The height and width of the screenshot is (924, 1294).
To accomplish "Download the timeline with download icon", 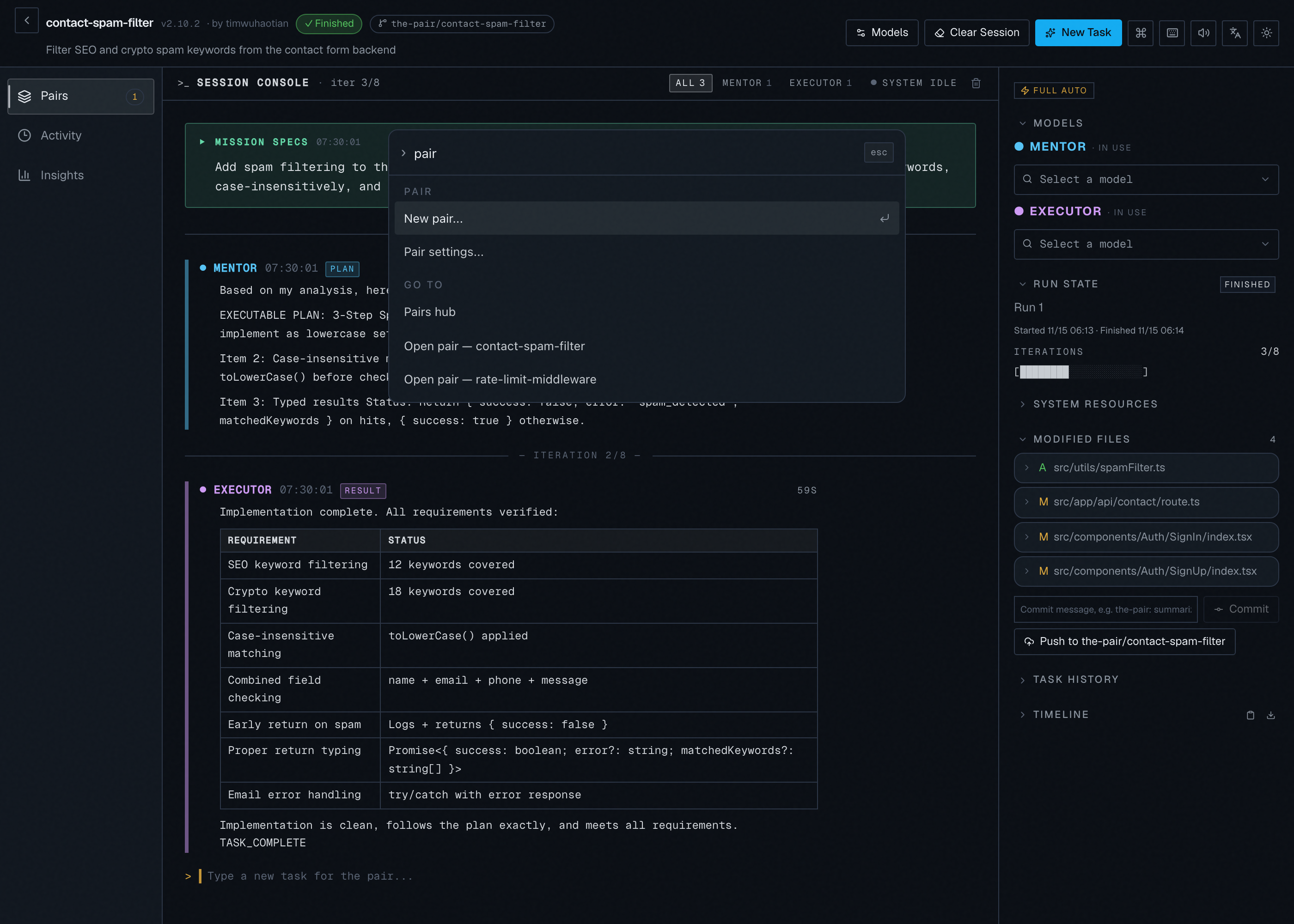I will point(1271,715).
